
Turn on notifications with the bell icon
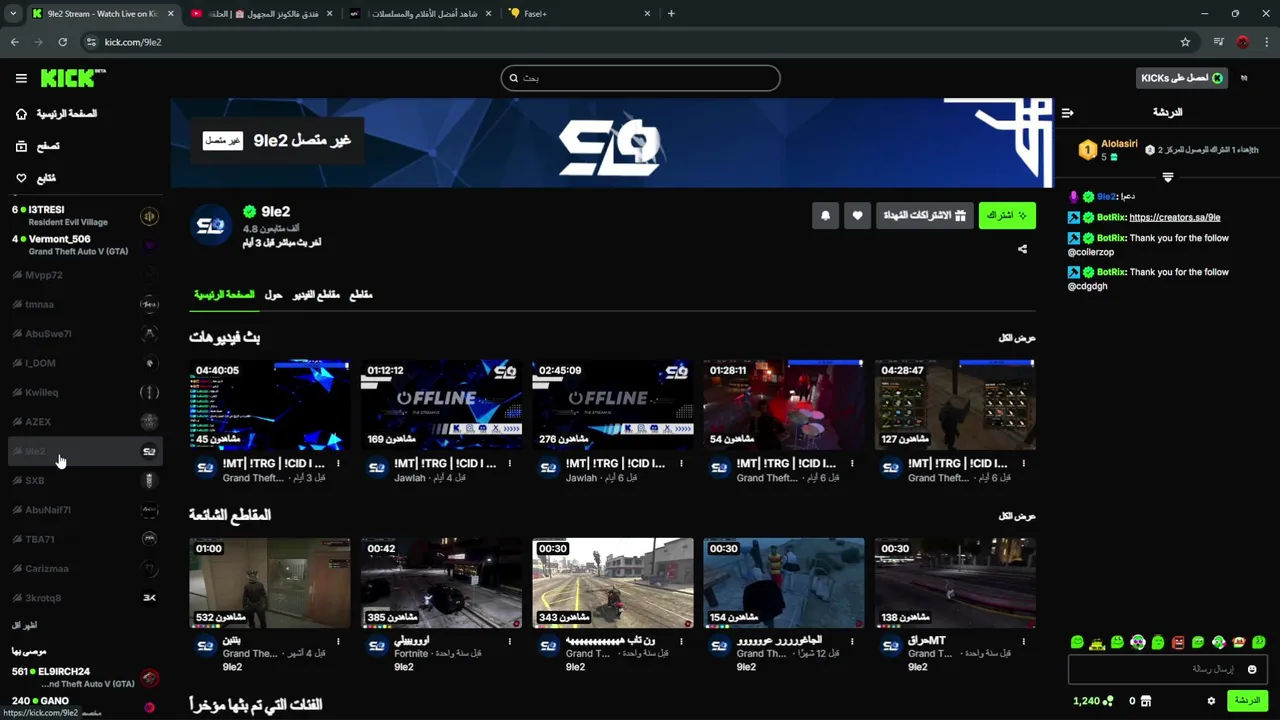tap(825, 215)
